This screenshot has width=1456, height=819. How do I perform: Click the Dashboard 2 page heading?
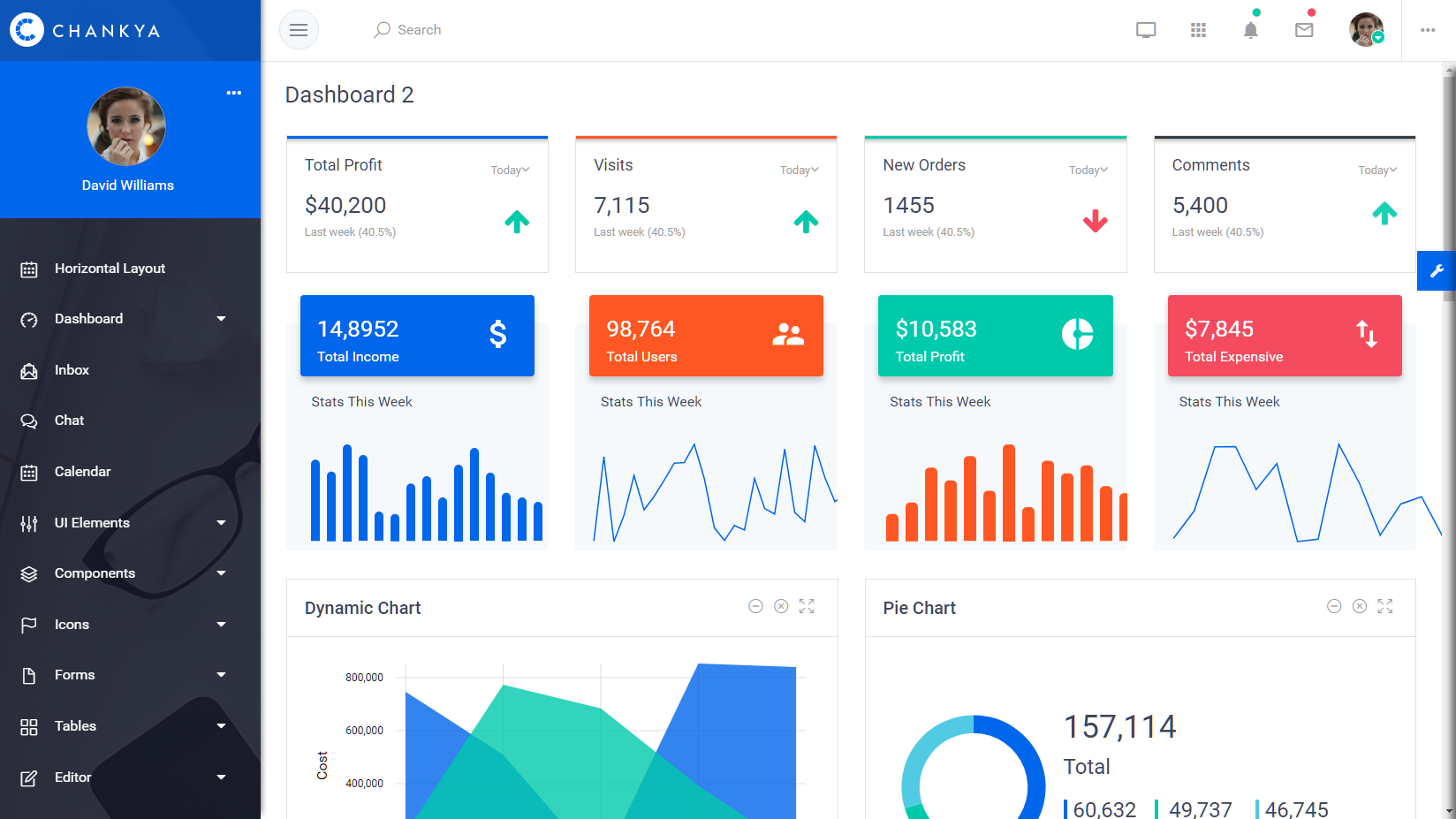pos(349,95)
